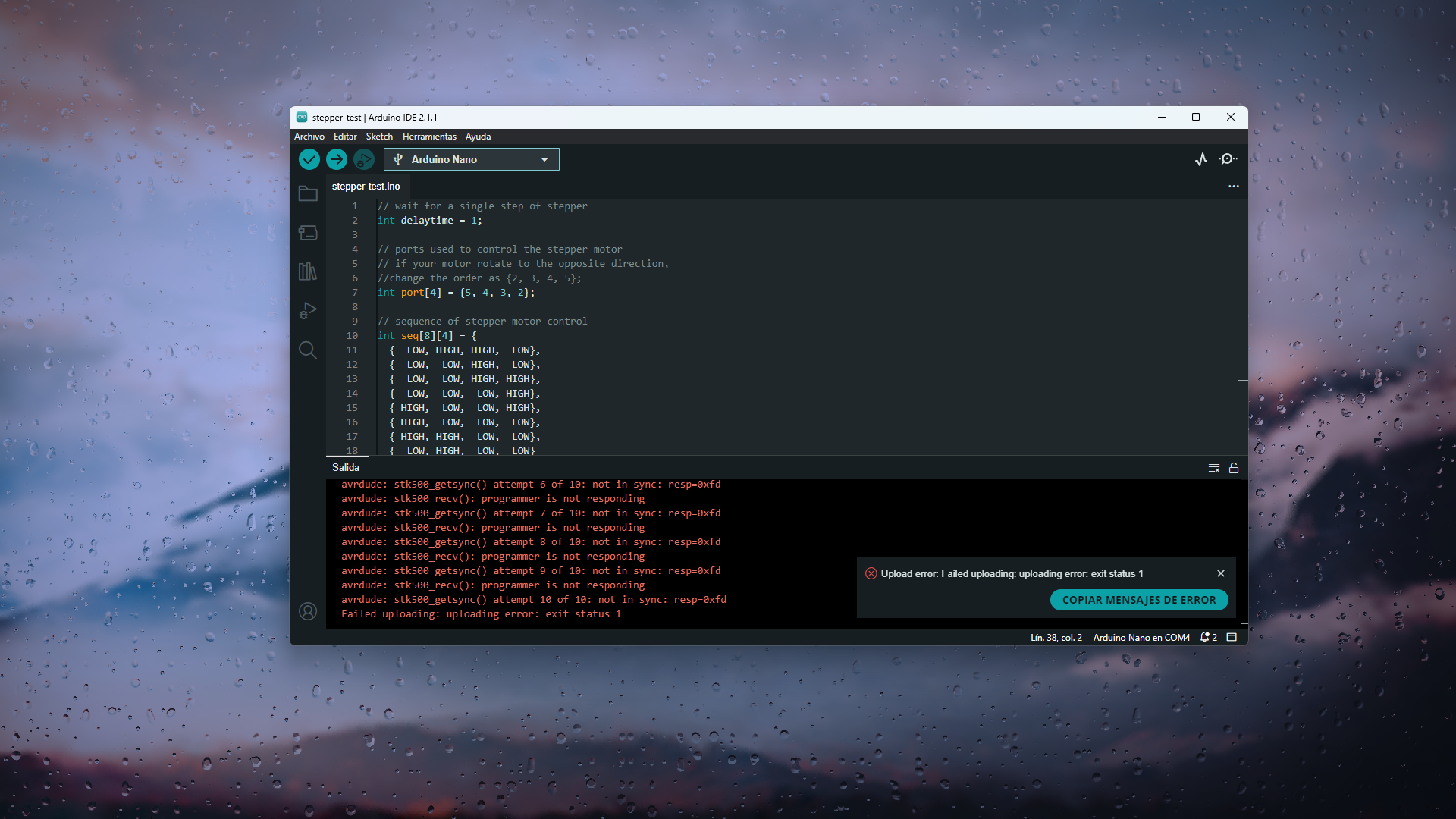Toggle the output panel scroll lock icon

[1234, 468]
